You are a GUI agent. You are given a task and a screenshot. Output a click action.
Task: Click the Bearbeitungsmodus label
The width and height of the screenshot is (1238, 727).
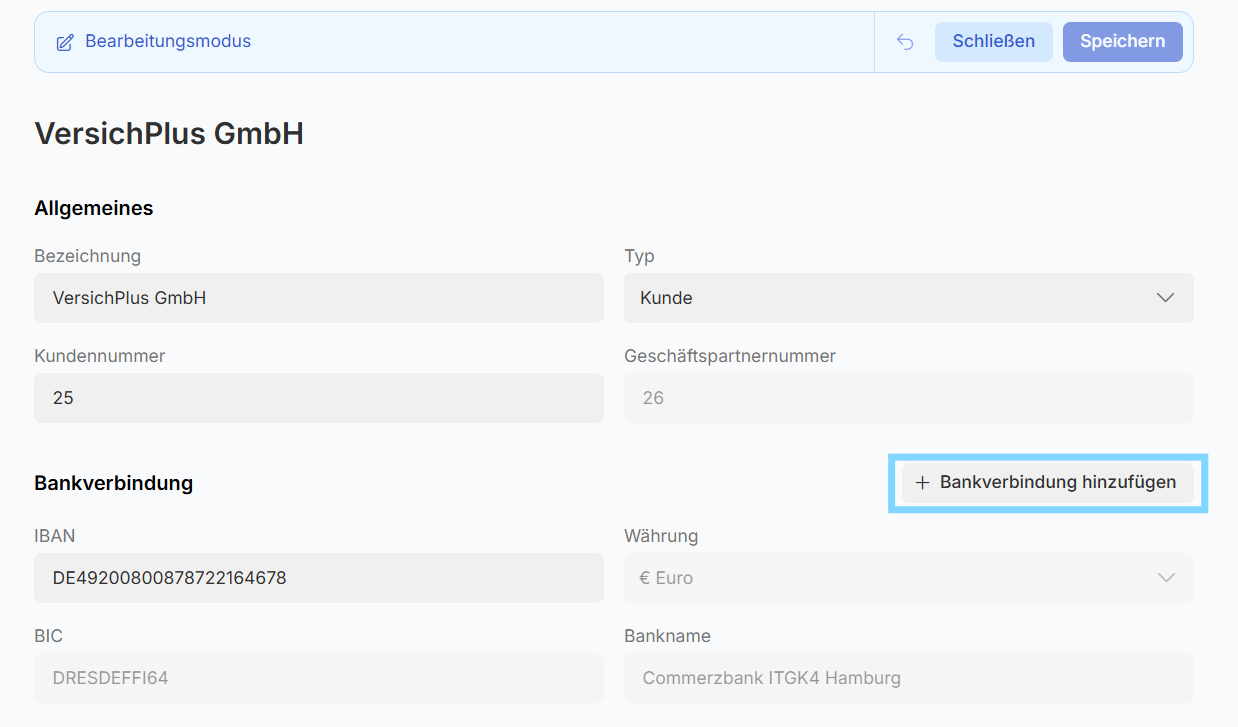[168, 42]
